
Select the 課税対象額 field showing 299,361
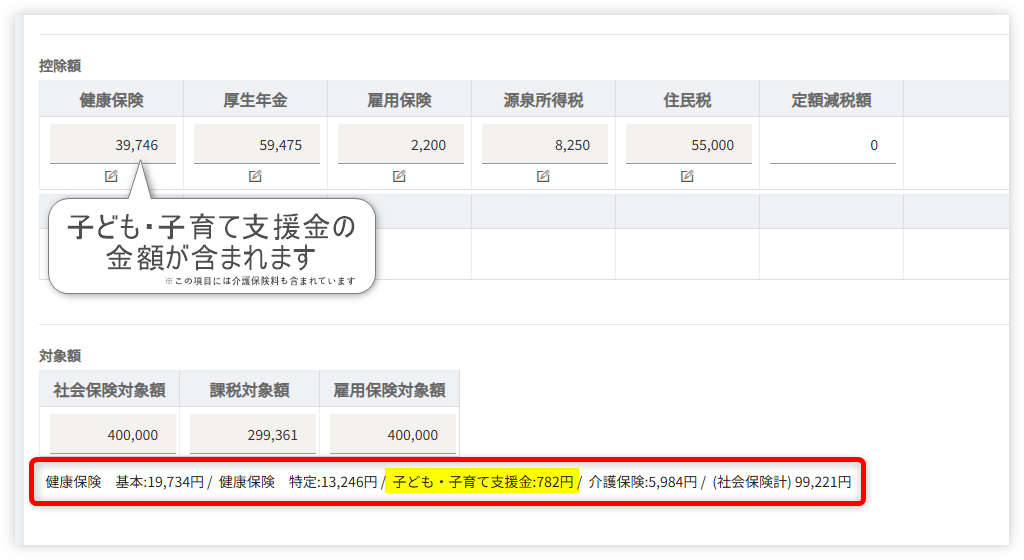252,434
